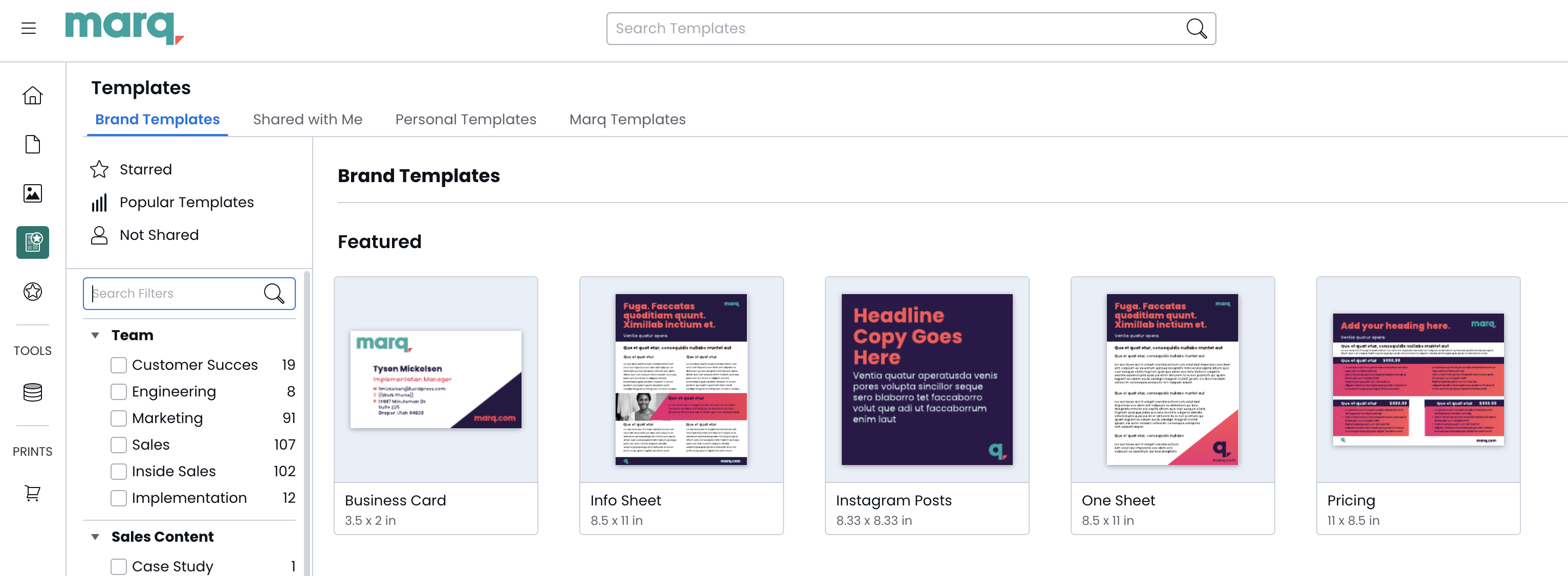This screenshot has height=576, width=1568.
Task: Click the TOOLS label in sidebar
Action: tap(33, 350)
